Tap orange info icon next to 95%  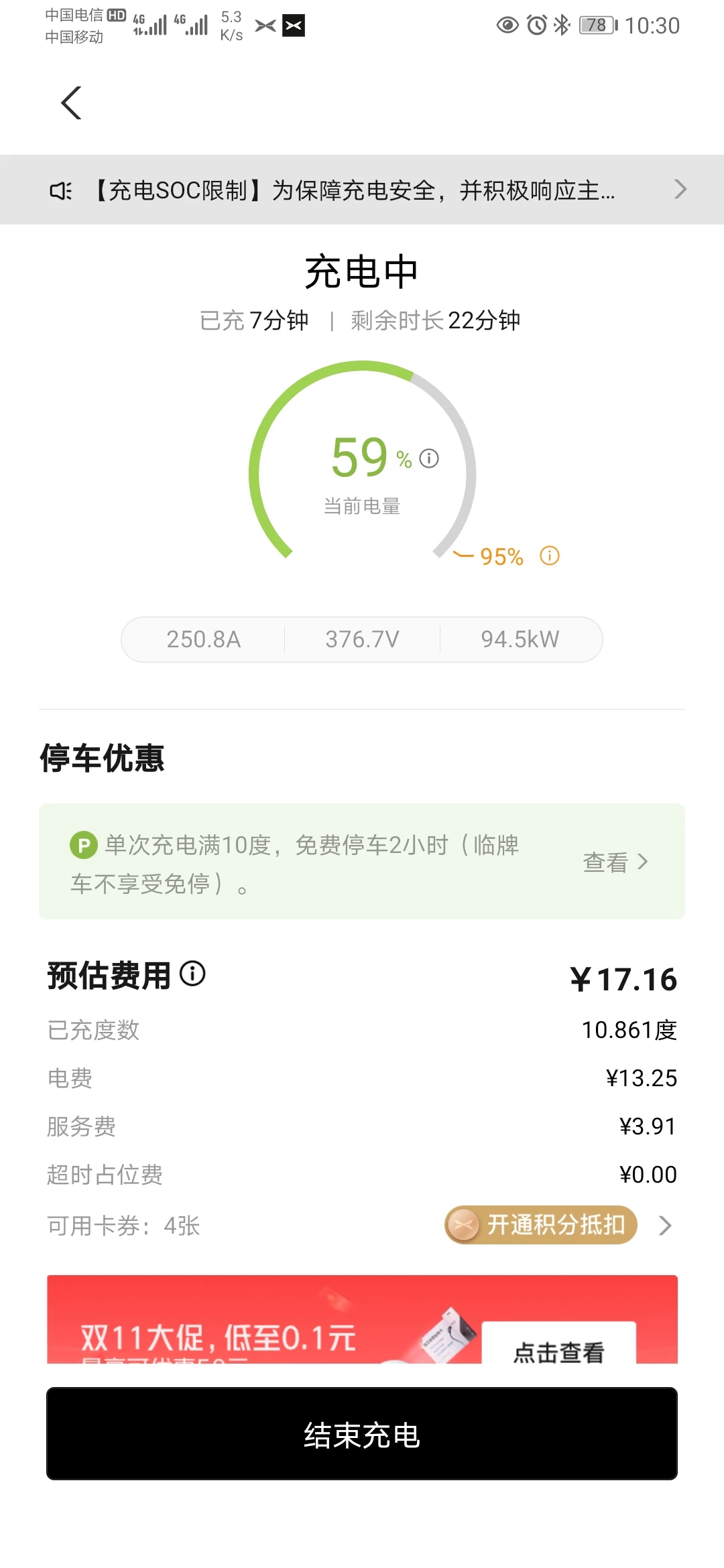point(550,556)
